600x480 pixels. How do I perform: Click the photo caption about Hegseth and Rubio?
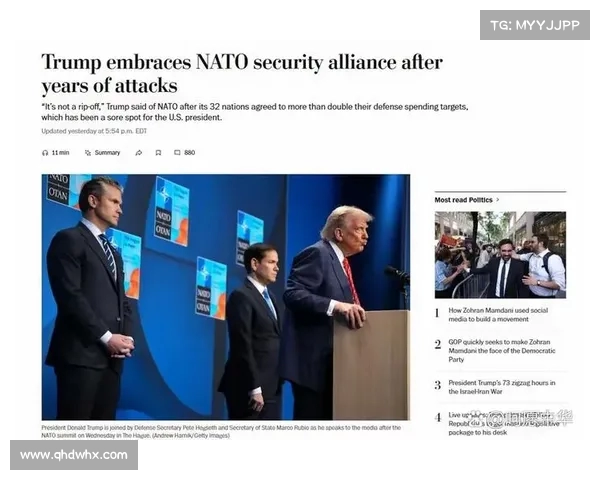(x=221, y=431)
